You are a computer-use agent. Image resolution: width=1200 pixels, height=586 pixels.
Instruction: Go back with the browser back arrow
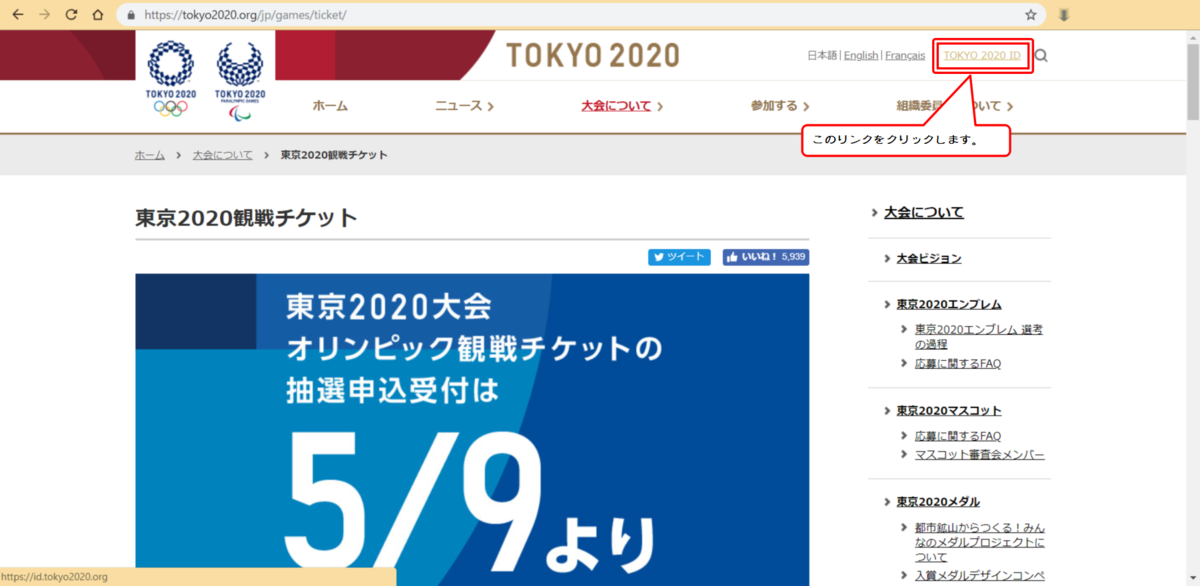pos(17,15)
